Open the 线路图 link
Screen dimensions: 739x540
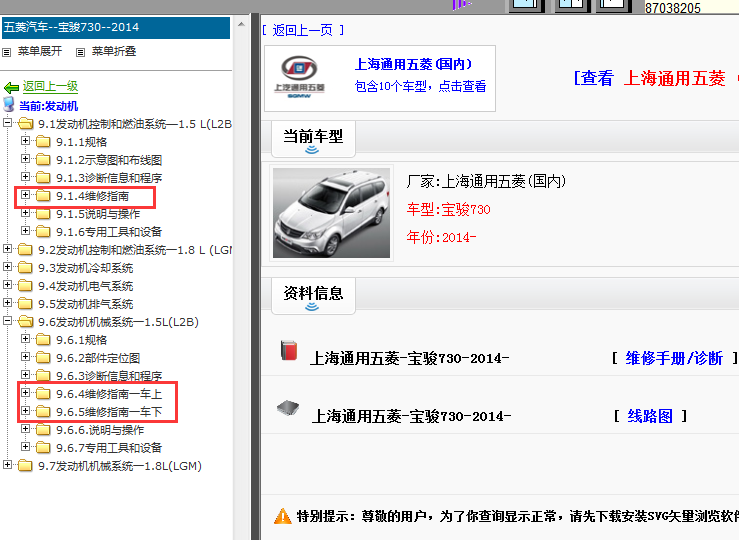[x=650, y=416]
